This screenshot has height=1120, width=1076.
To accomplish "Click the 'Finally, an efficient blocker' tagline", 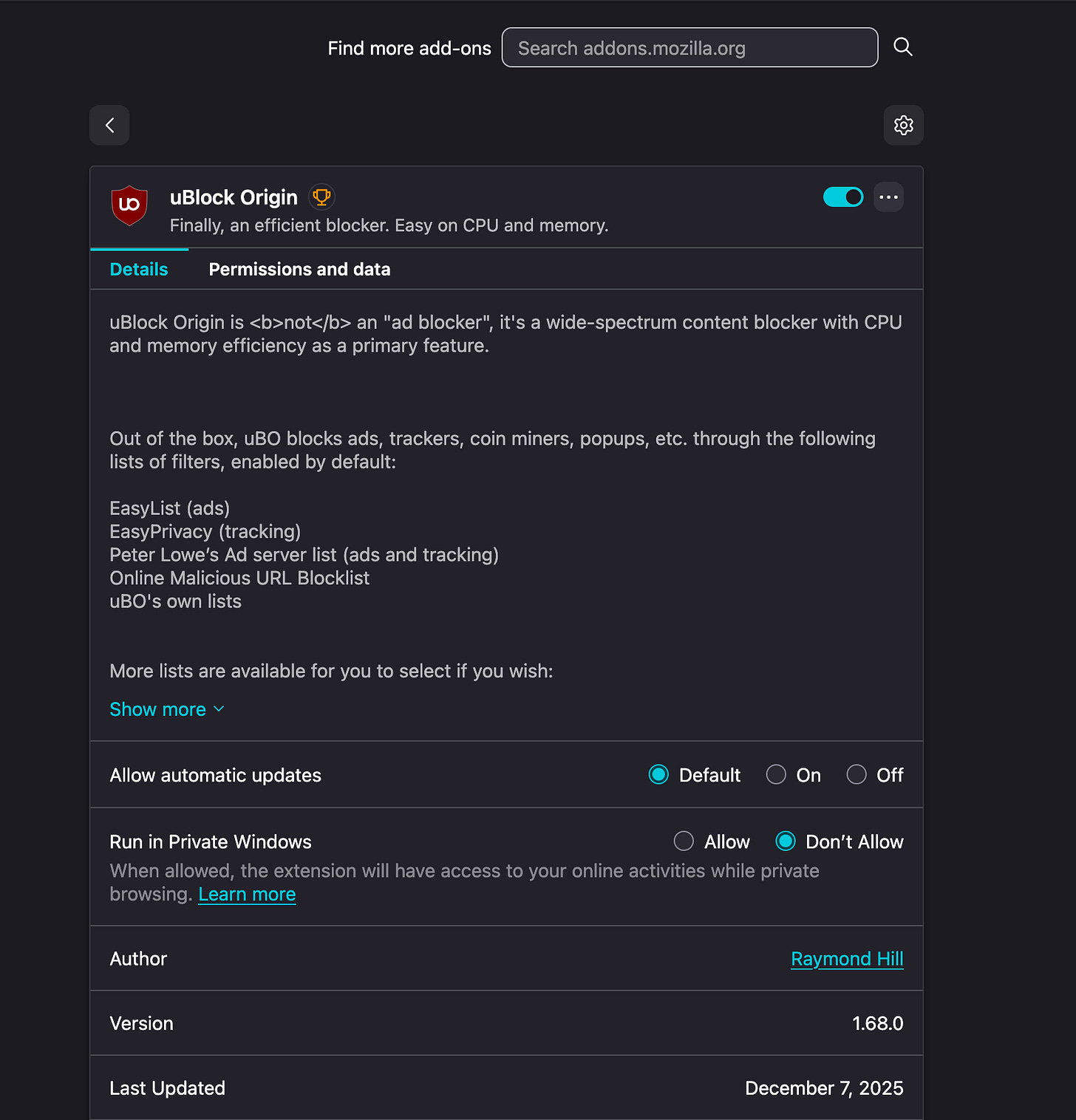I will click(389, 225).
